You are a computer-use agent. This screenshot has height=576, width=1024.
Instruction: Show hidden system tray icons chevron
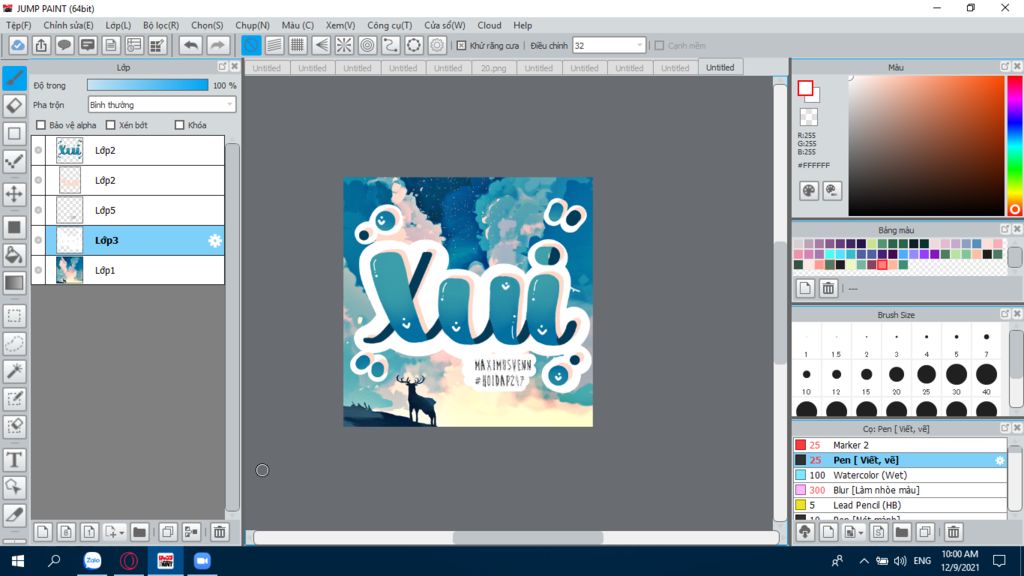863,561
